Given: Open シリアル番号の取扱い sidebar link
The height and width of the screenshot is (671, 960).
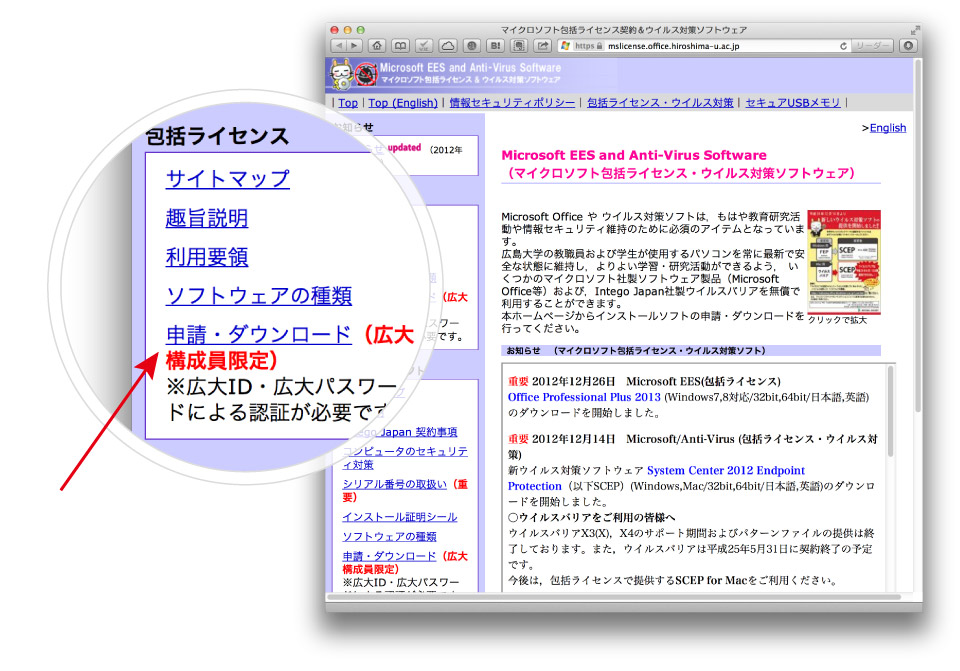Looking at the screenshot, I should 394,484.
